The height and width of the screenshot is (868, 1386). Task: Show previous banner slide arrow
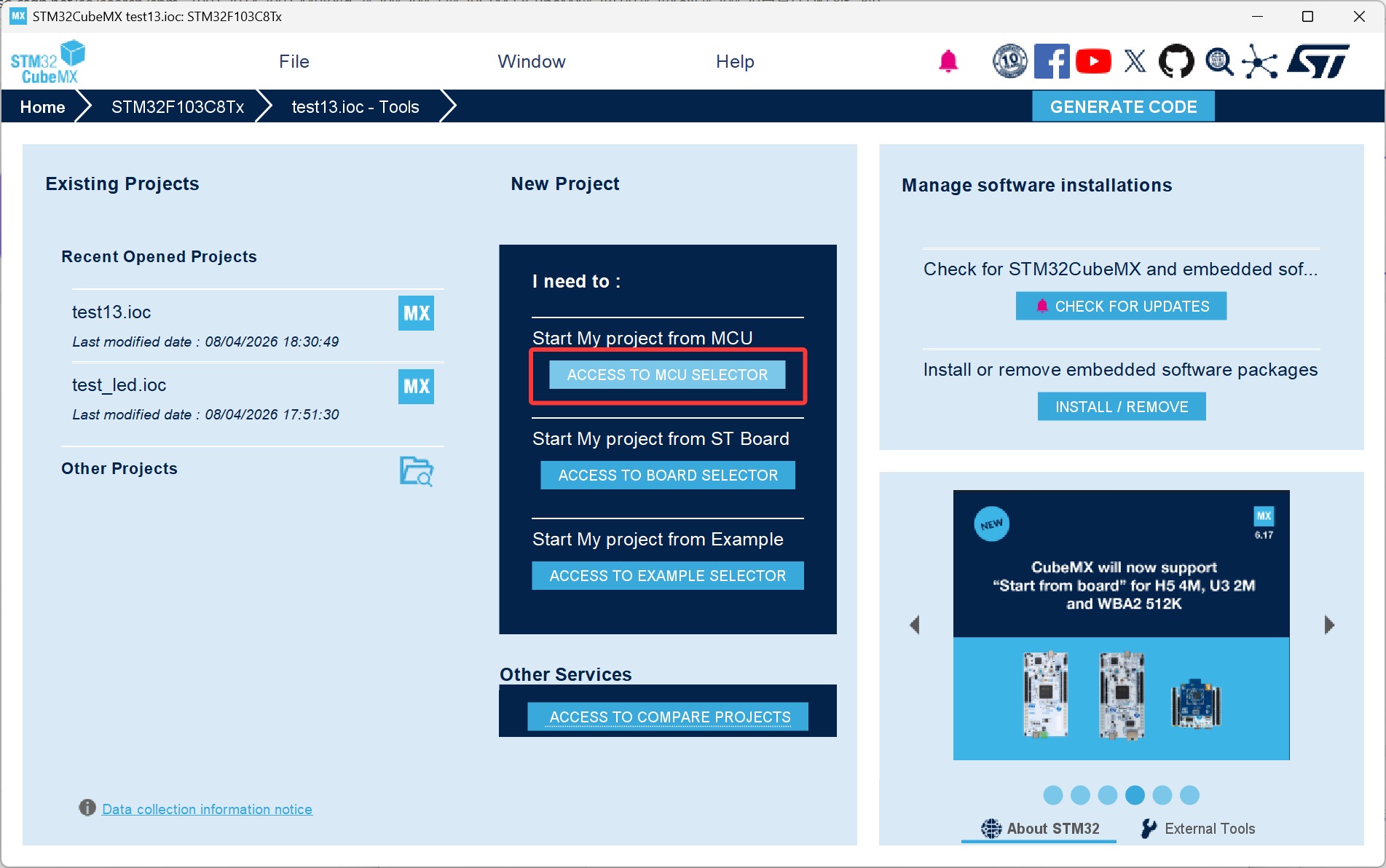[916, 625]
